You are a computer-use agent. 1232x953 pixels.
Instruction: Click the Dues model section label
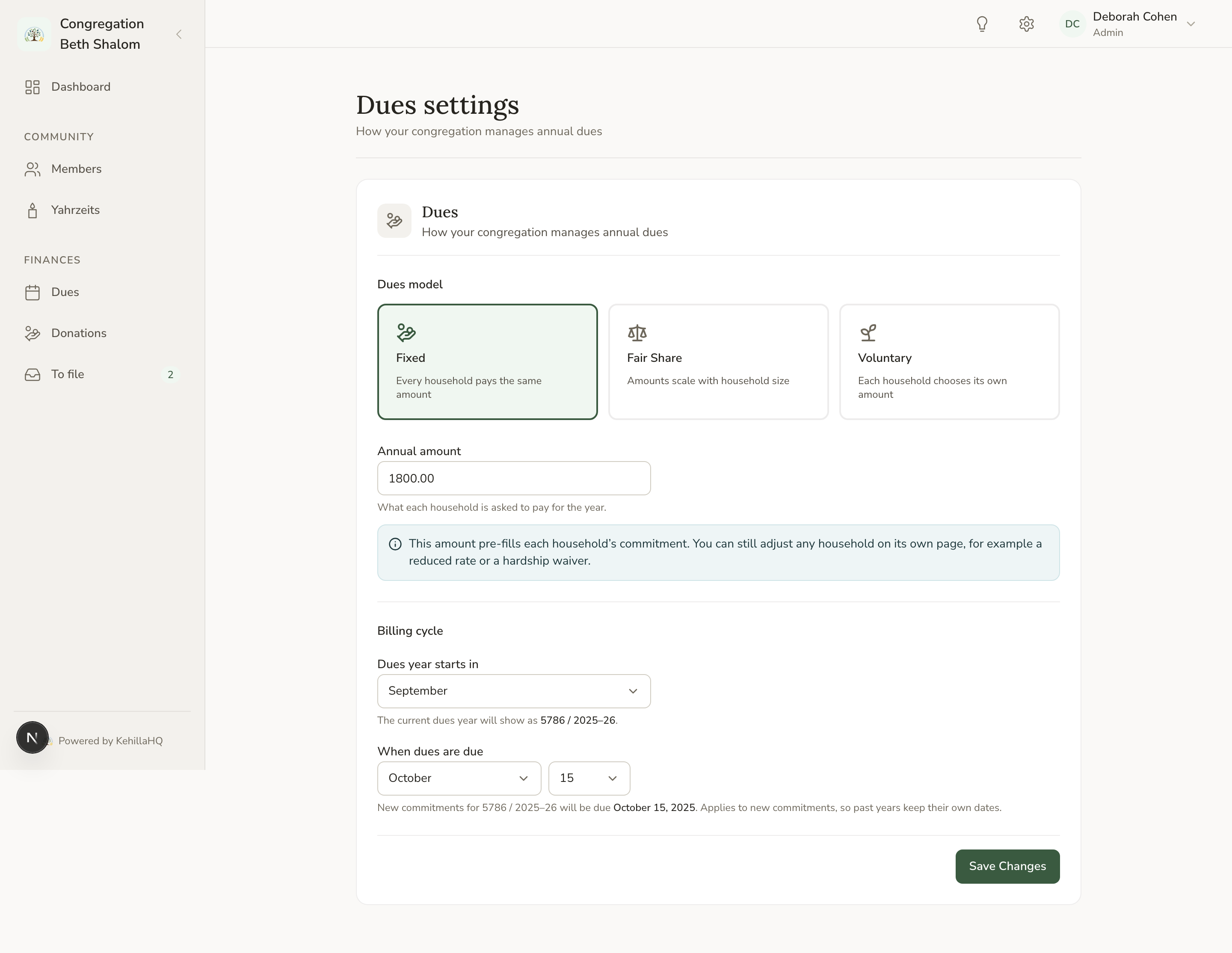(410, 284)
